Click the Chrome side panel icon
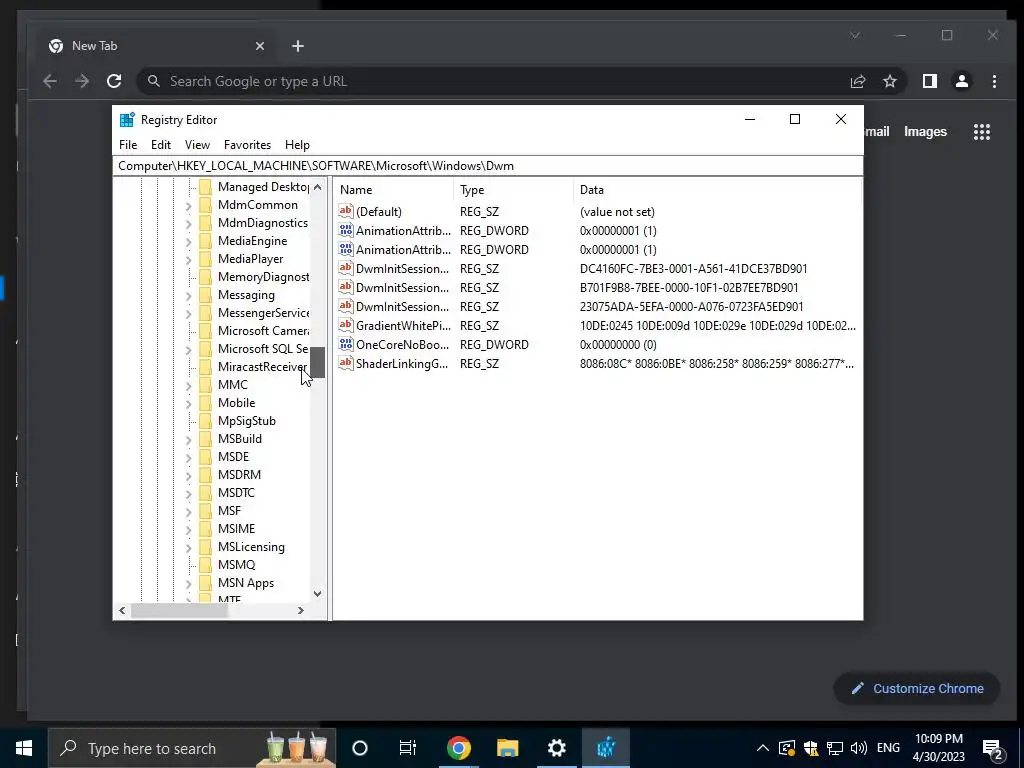This screenshot has height=768, width=1024. click(929, 81)
